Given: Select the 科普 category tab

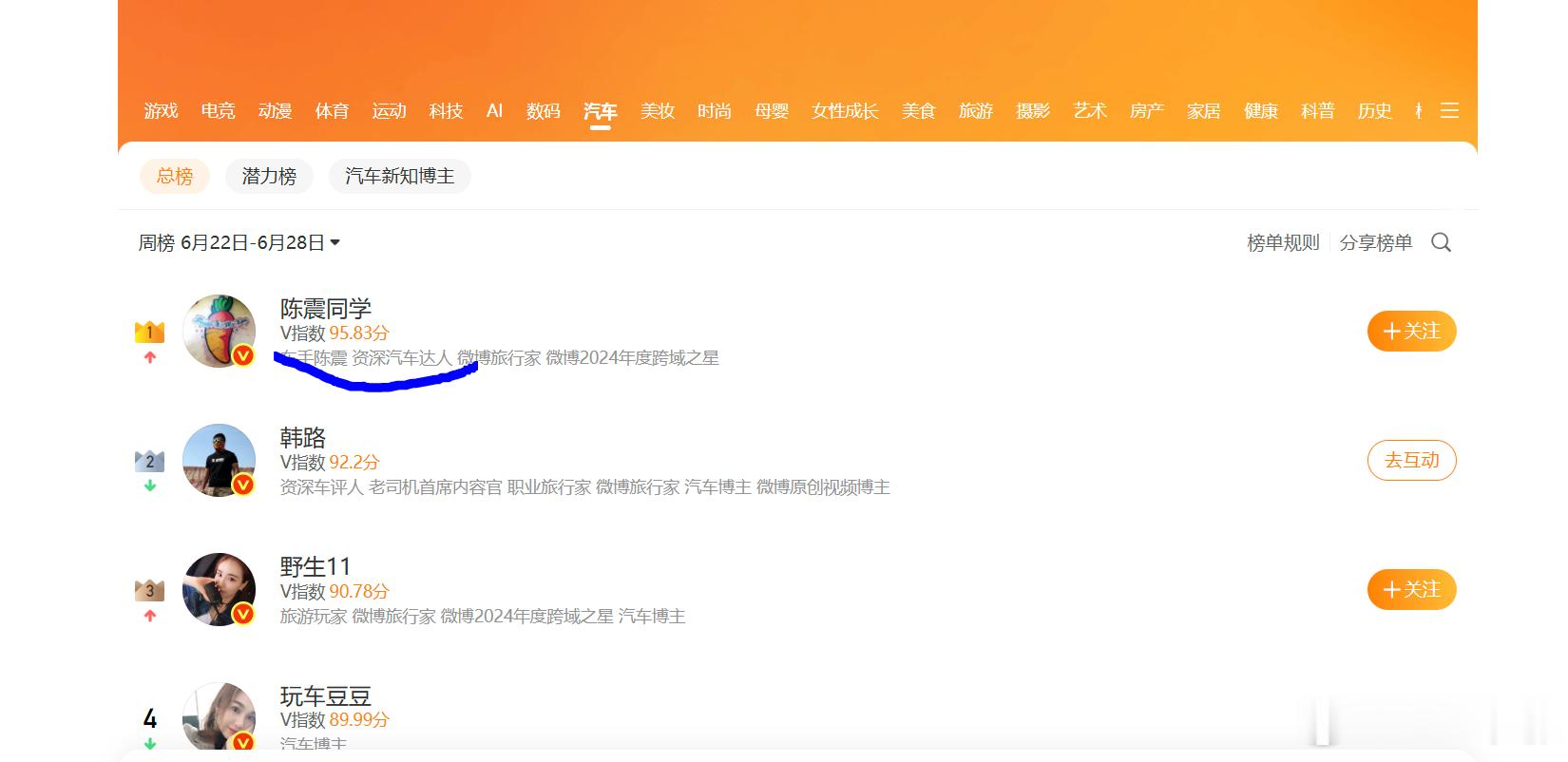Looking at the screenshot, I should 1318,111.
